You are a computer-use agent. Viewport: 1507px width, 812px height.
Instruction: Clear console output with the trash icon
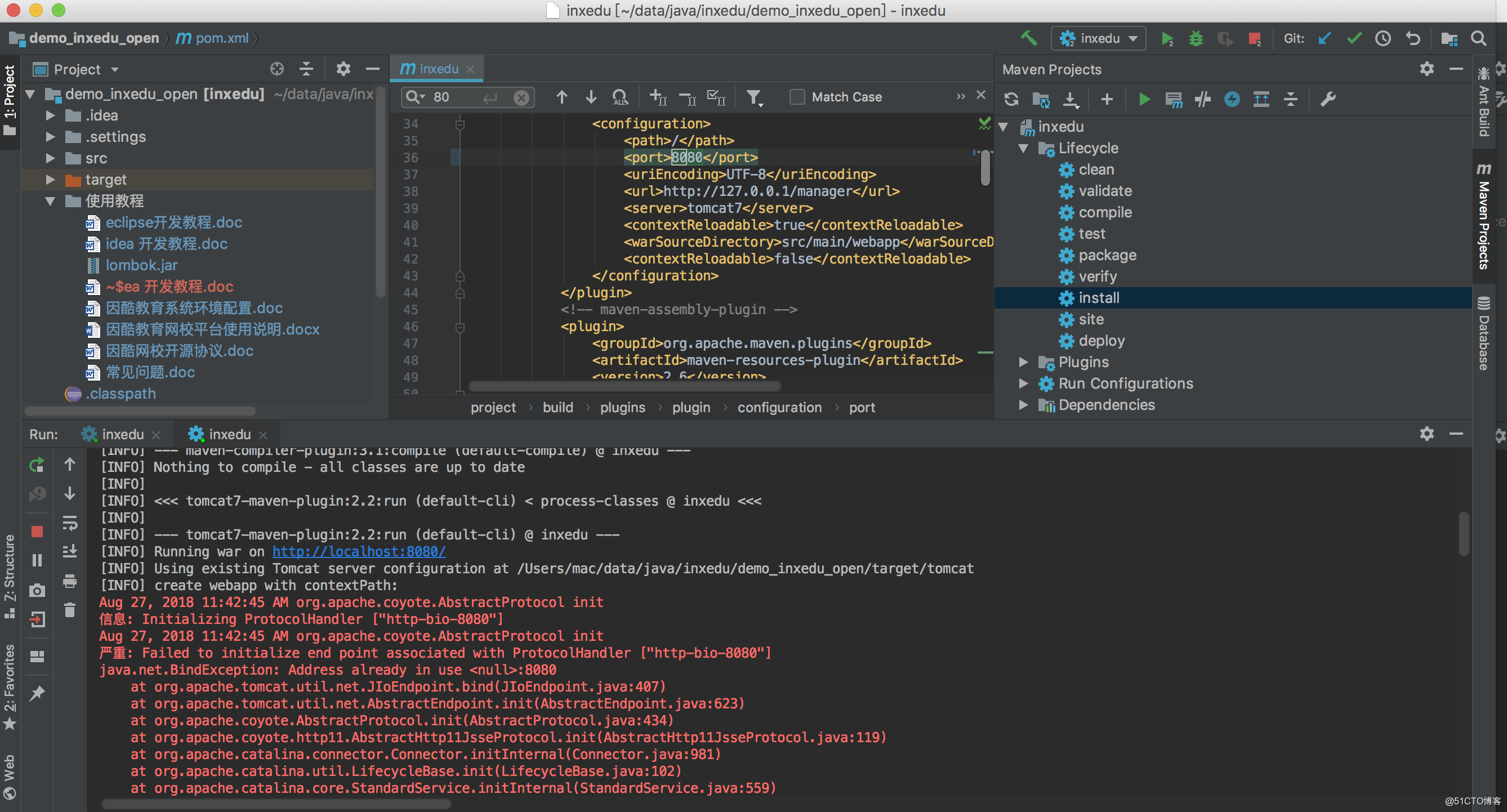70,610
